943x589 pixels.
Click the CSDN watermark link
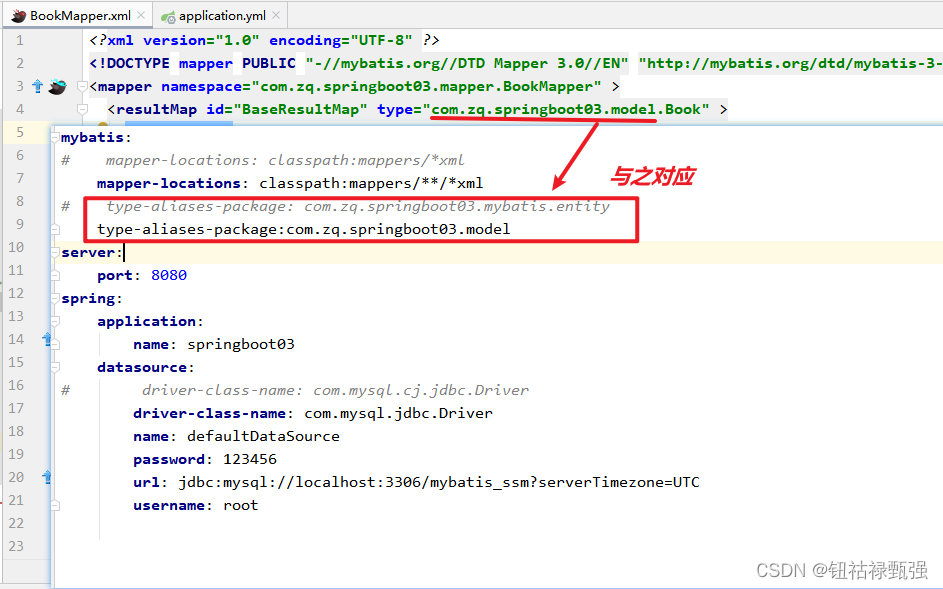coord(840,570)
